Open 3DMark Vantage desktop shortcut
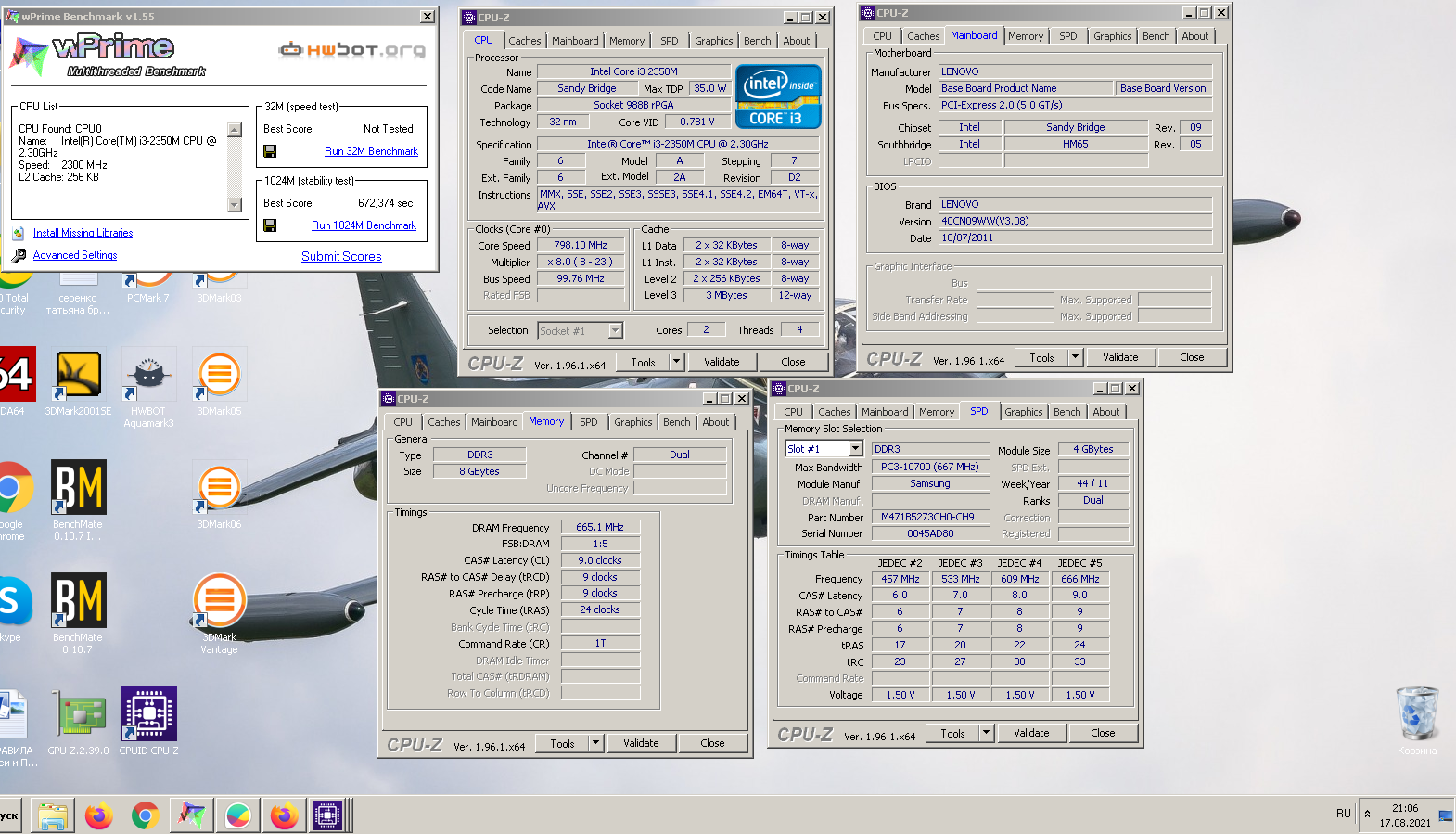 (219, 614)
